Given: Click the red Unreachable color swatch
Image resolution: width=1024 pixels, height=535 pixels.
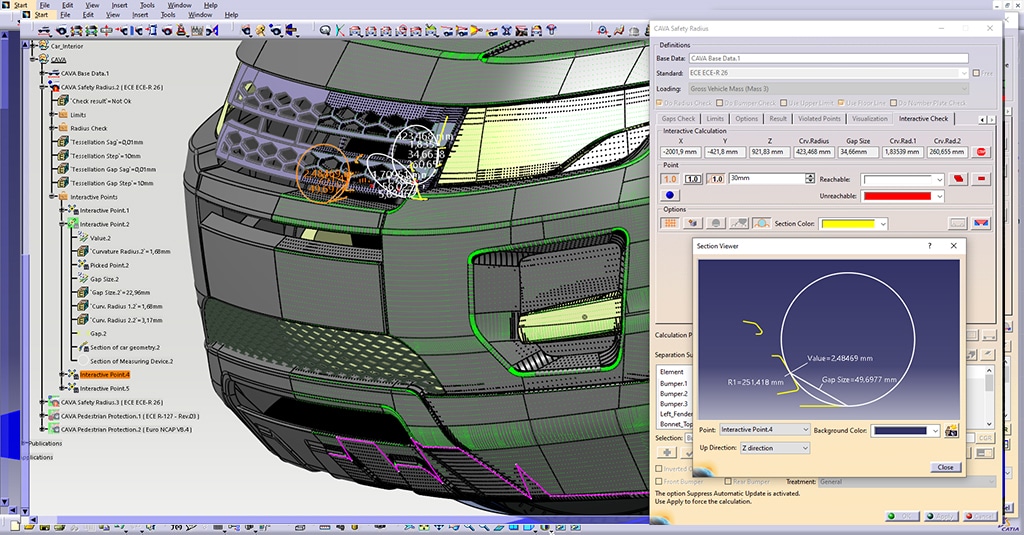Looking at the screenshot, I should tap(897, 196).
